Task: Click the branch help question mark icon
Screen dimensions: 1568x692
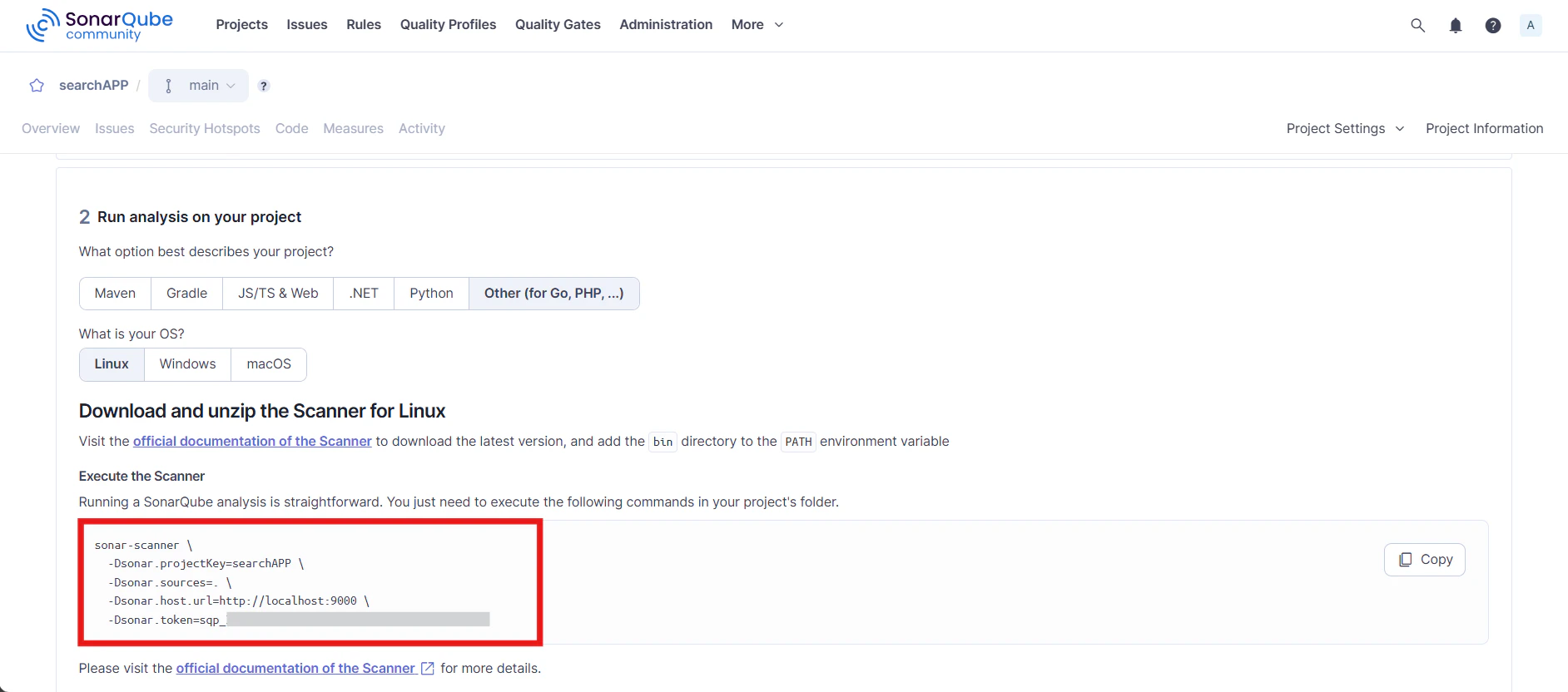Action: point(264,86)
